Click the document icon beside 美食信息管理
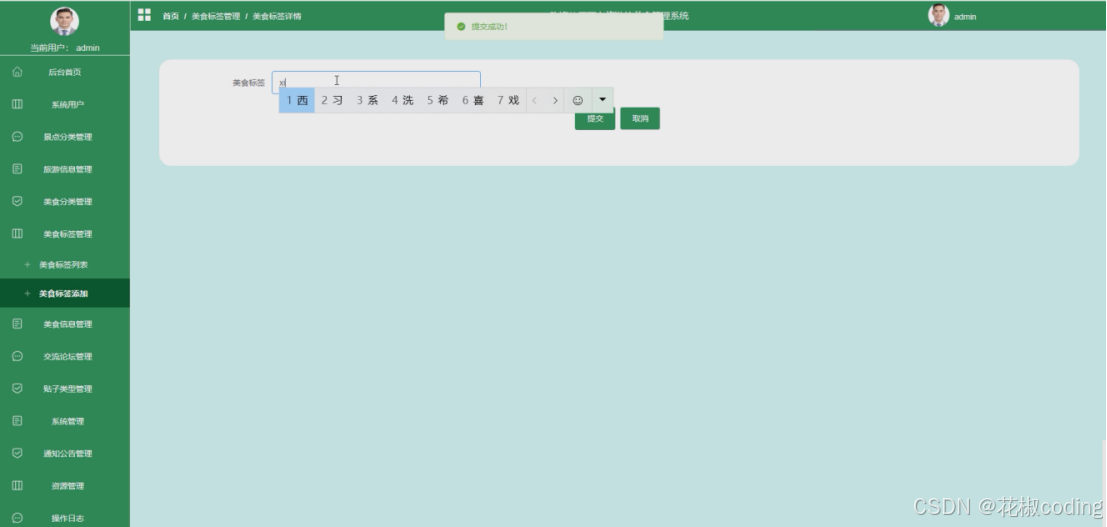The image size is (1107, 527). click(x=18, y=324)
